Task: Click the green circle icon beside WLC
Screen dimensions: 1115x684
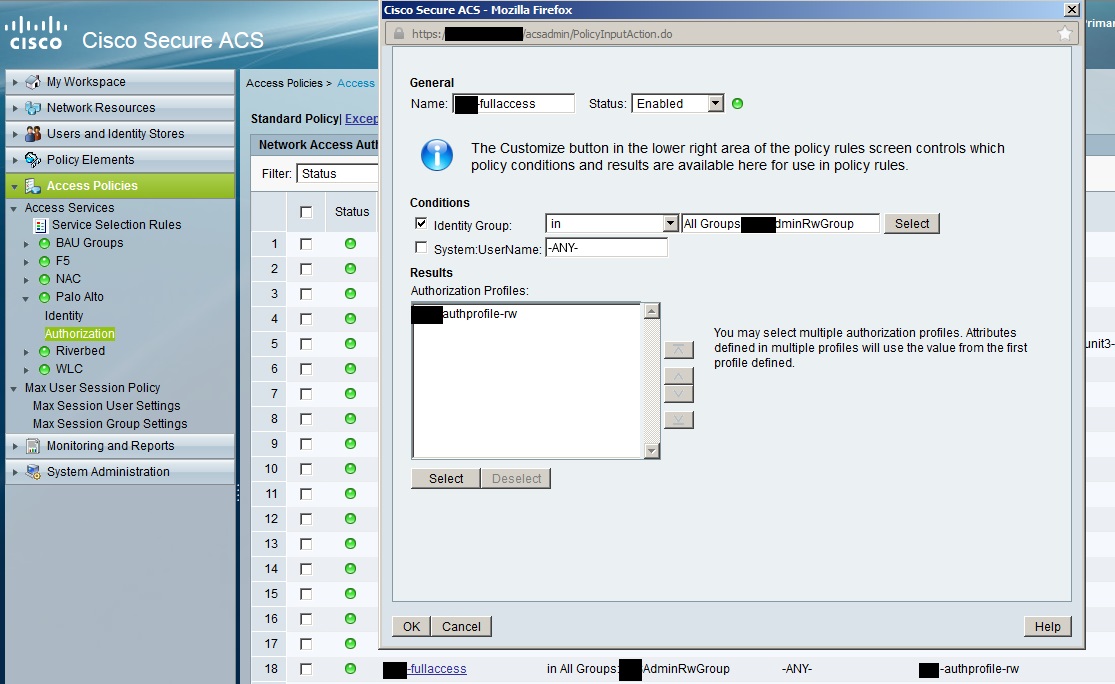Action: click(44, 369)
